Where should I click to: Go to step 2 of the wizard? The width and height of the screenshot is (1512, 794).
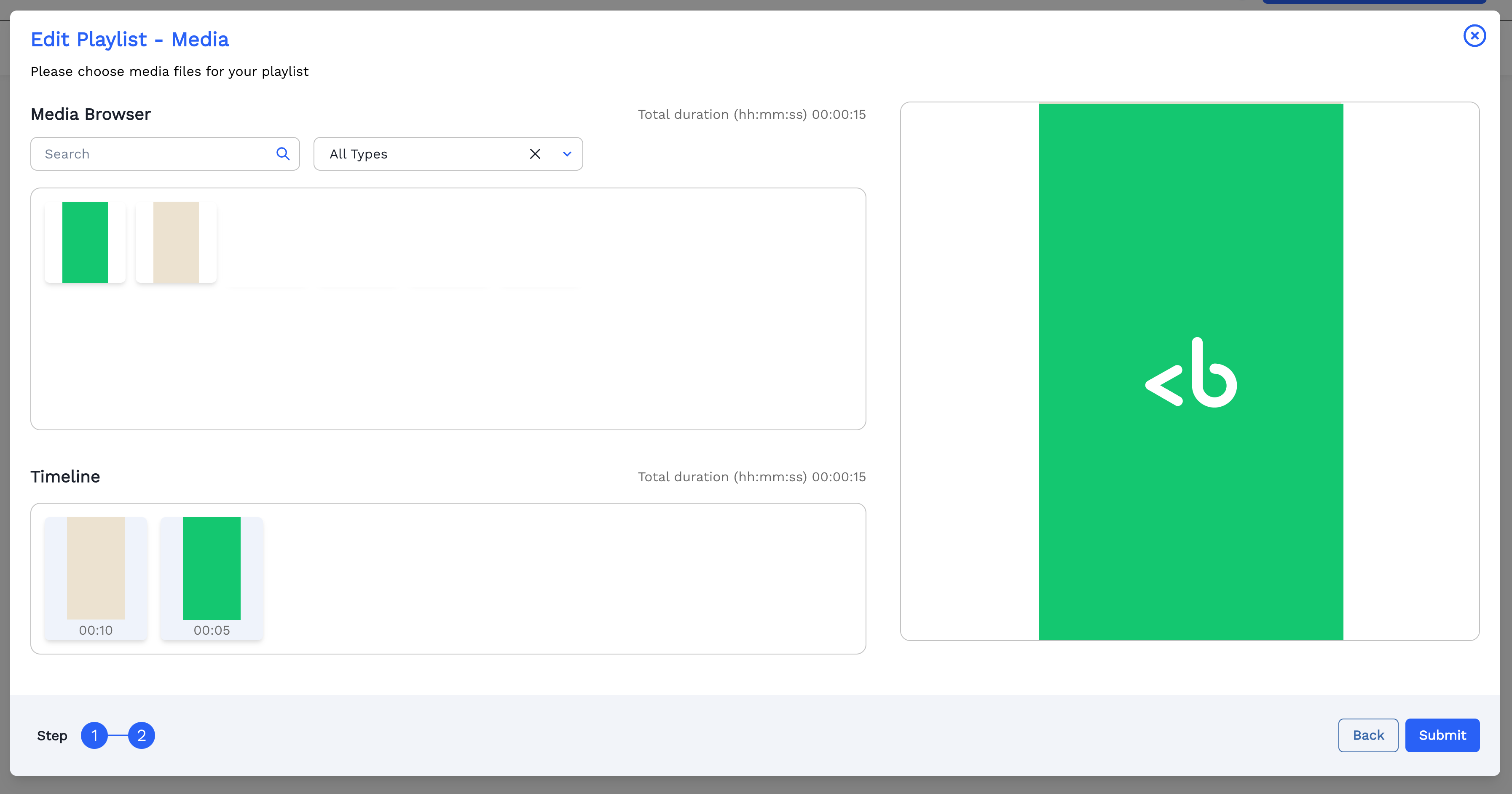point(142,735)
